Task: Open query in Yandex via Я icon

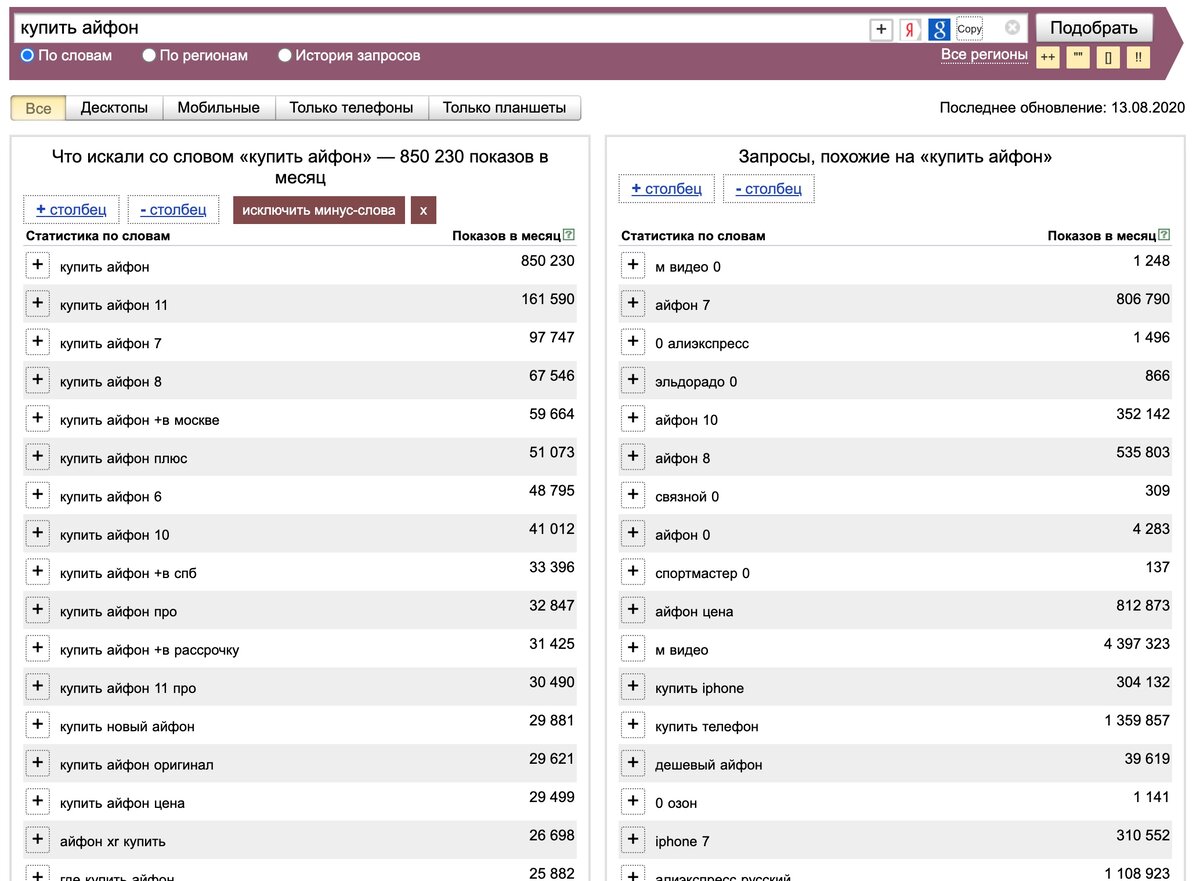Action: 910,29
